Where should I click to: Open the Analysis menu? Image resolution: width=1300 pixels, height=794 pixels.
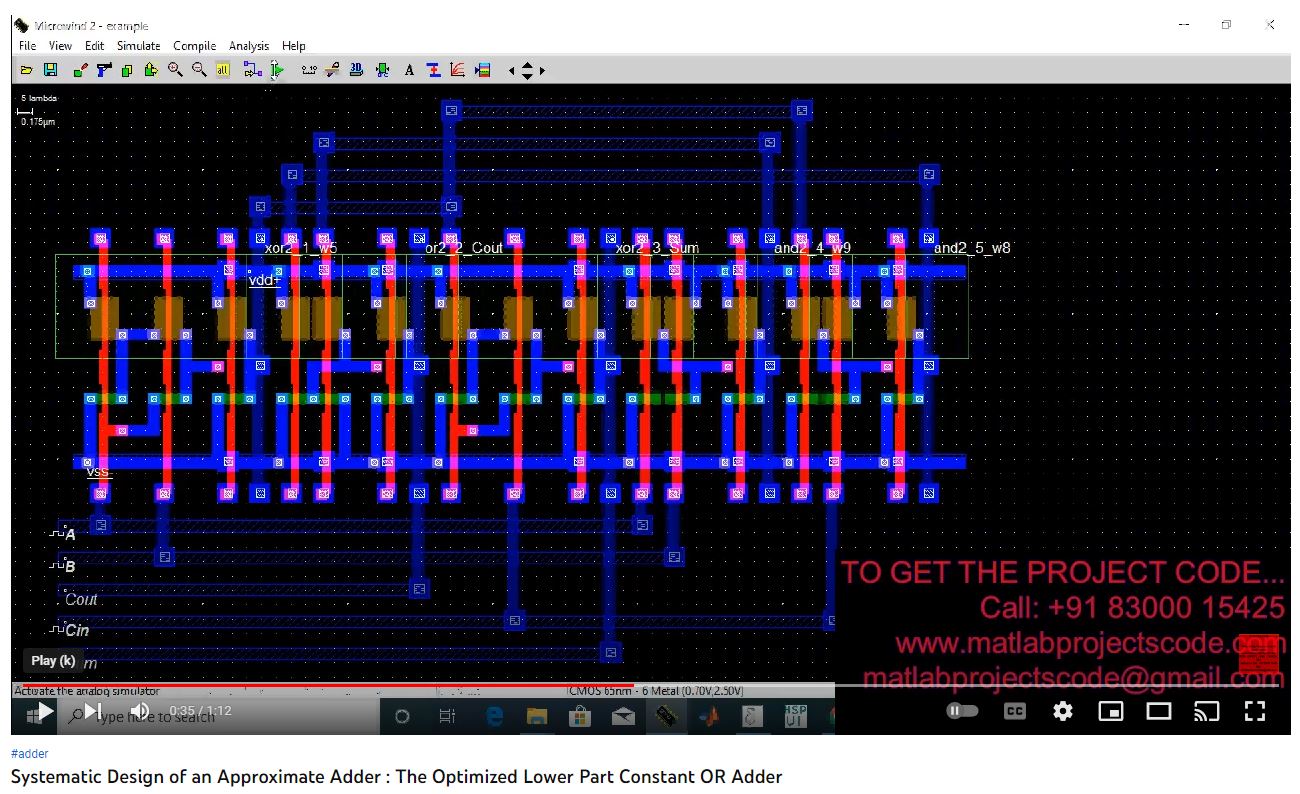[x=248, y=46]
